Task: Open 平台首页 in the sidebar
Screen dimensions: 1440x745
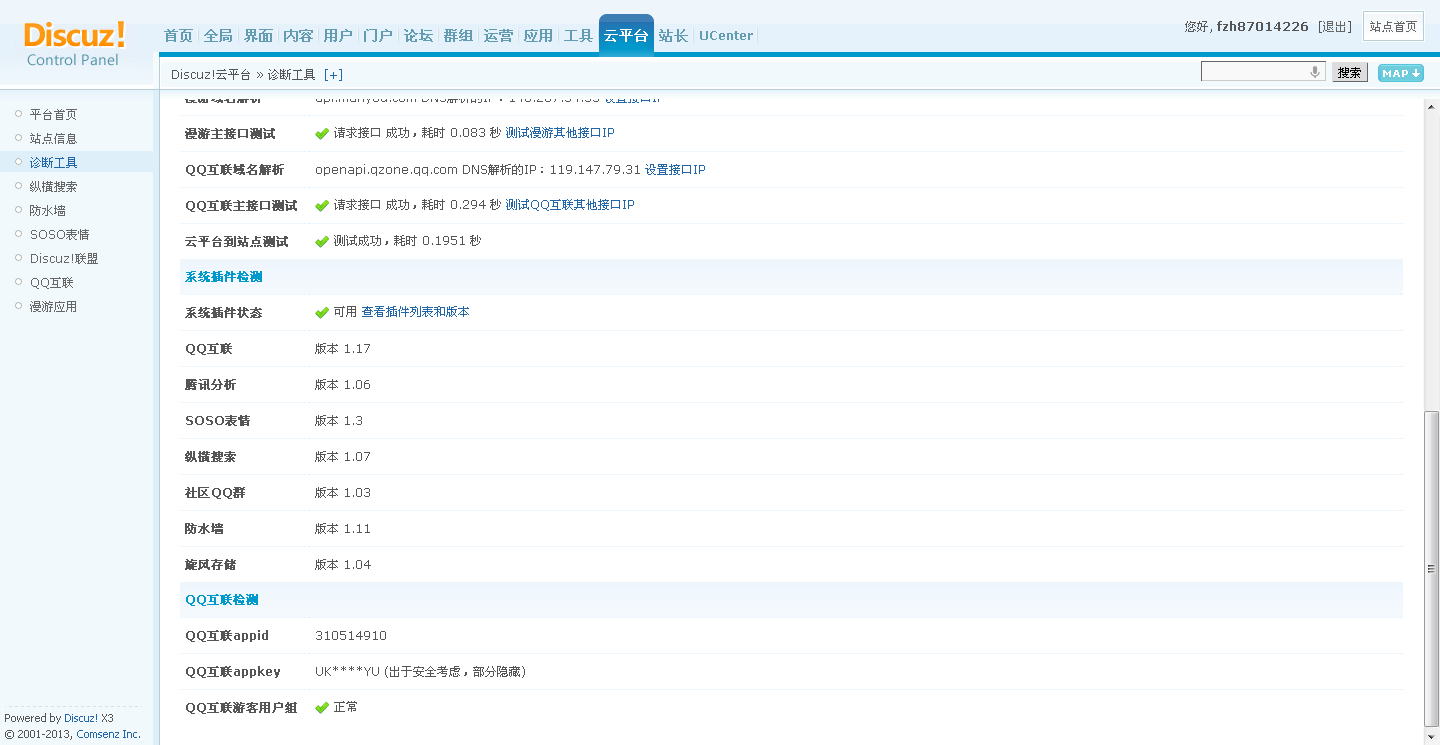Action: click(x=53, y=115)
